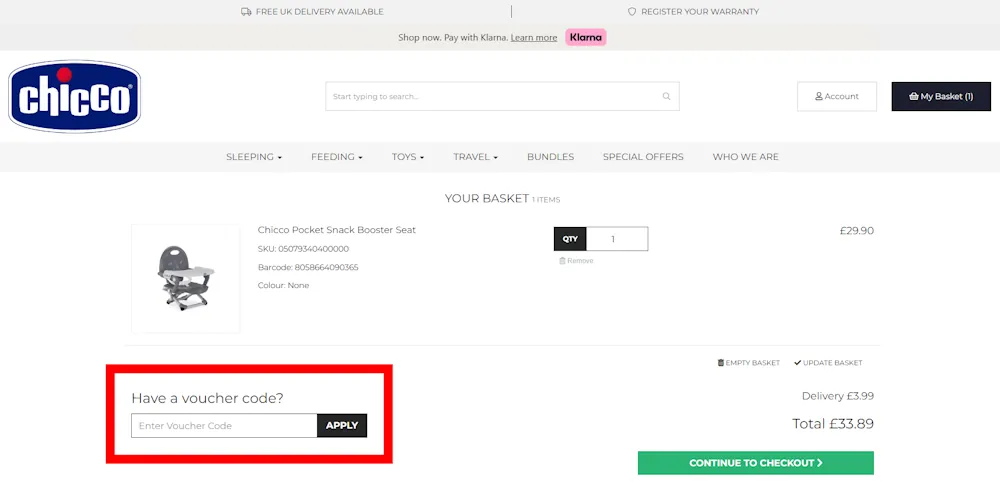The image size is (1000, 483).
Task: Click the voucher code field
Action: (x=224, y=426)
